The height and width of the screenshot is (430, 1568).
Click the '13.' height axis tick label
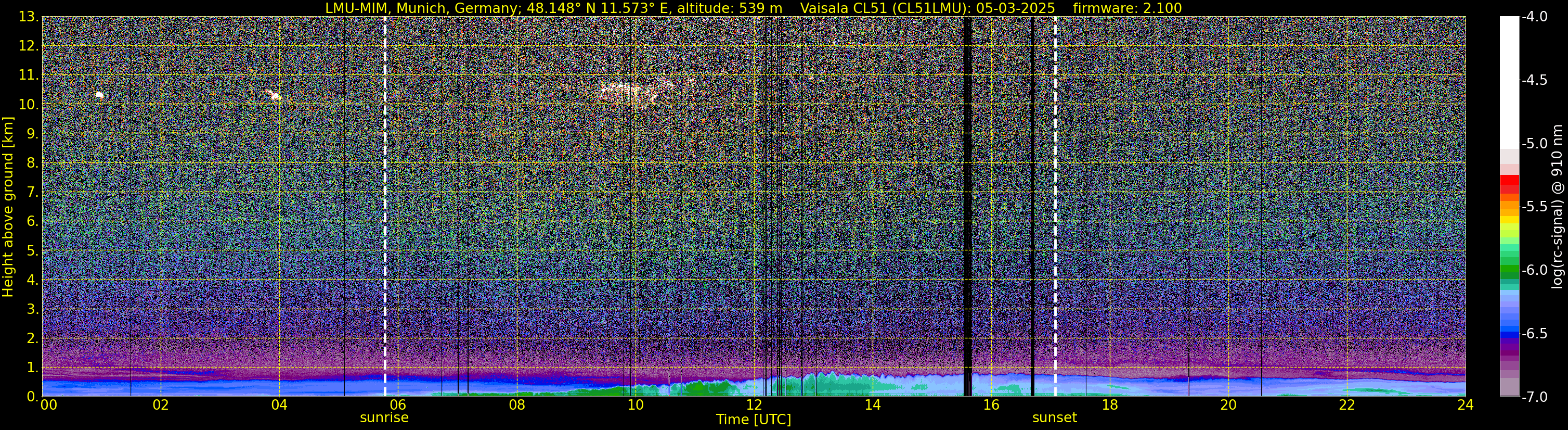[29, 17]
